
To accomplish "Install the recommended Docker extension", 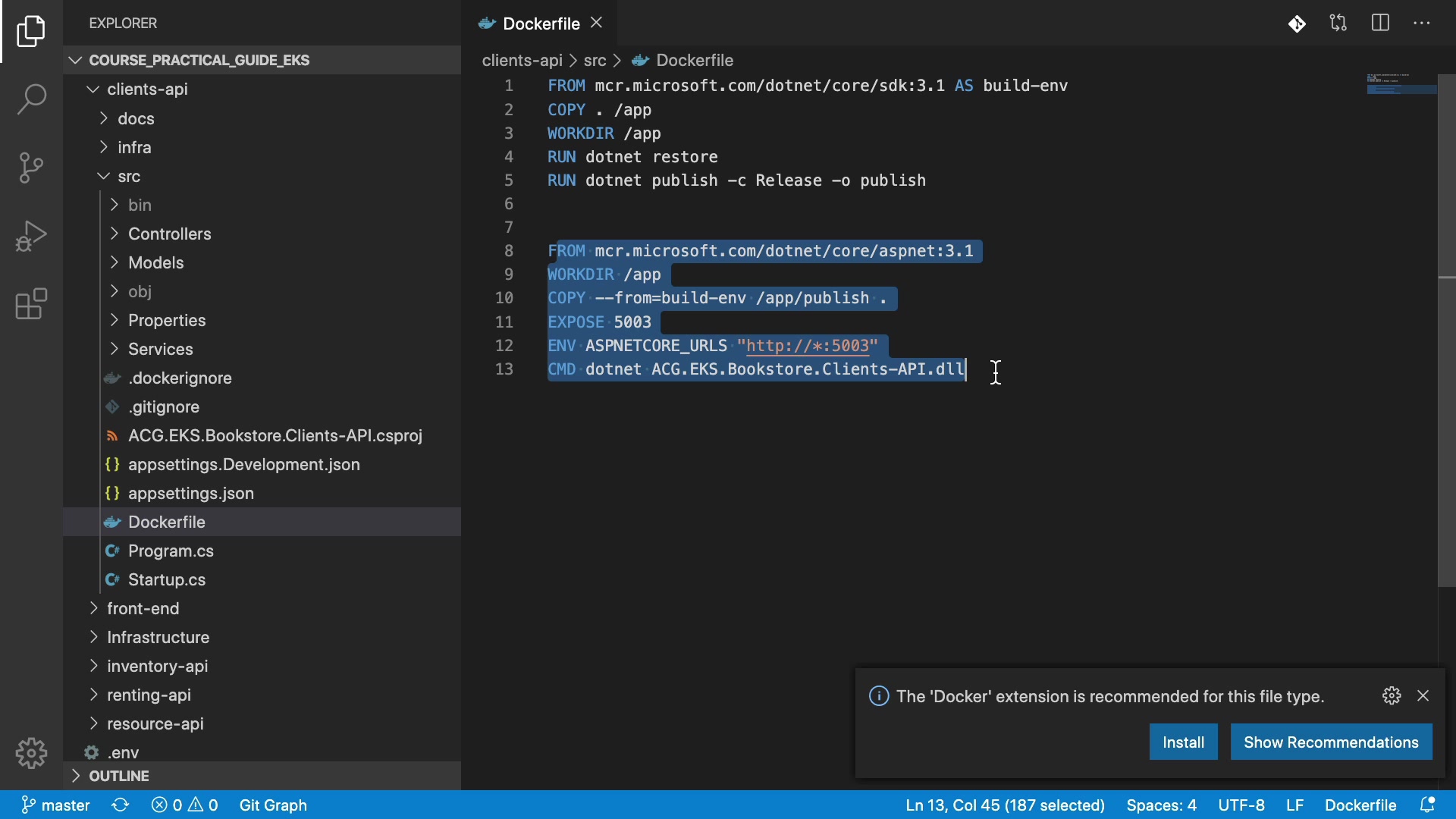I will point(1183,742).
